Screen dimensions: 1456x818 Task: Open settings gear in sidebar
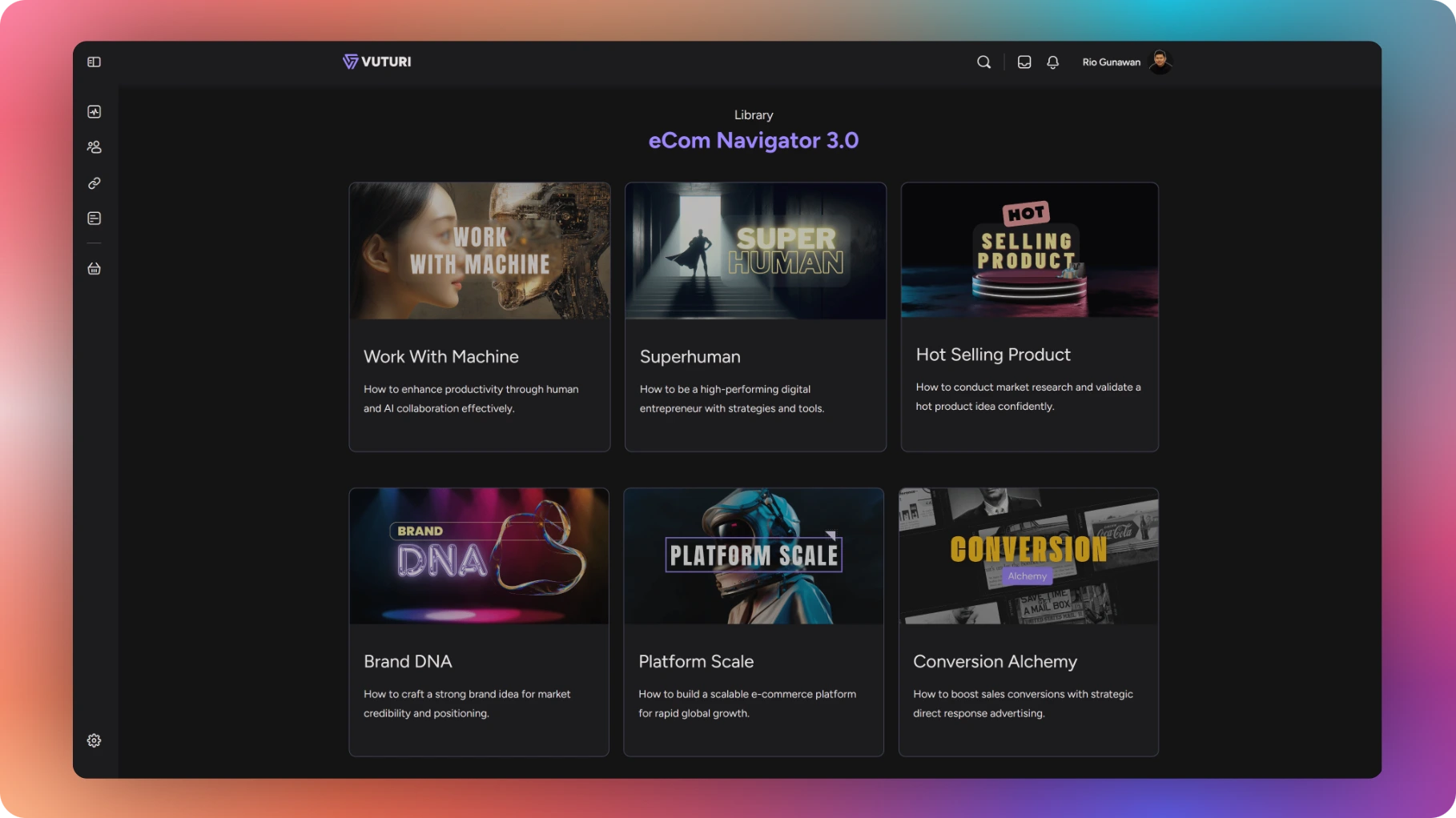94,740
